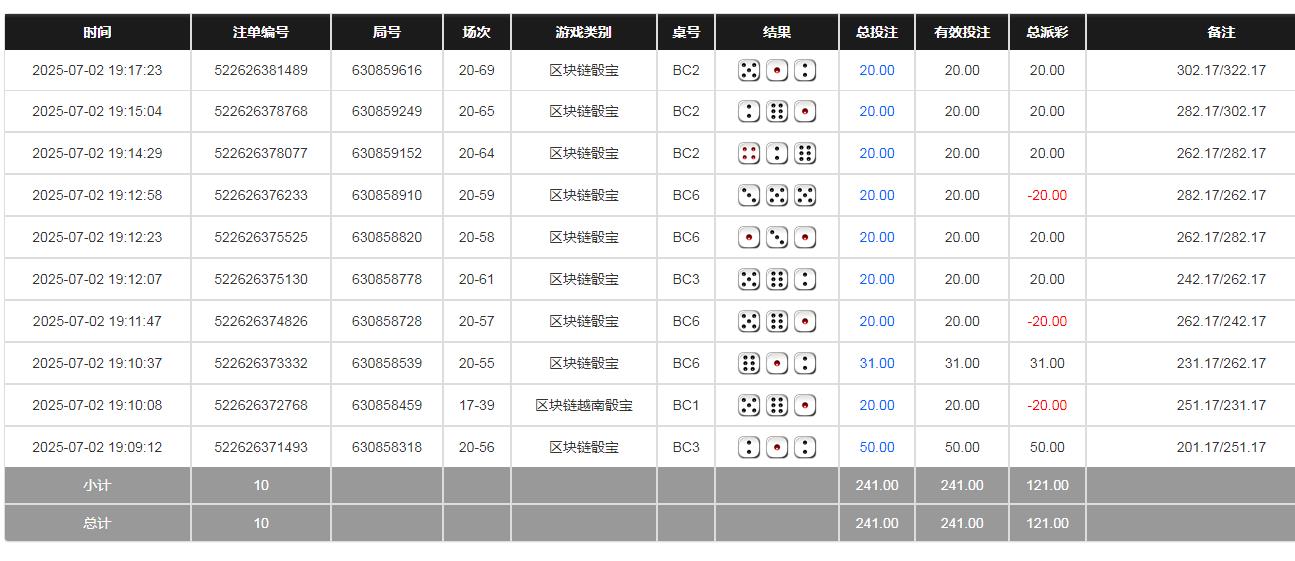Click dice result for round 630858820
1295x561 pixels.
pos(776,237)
